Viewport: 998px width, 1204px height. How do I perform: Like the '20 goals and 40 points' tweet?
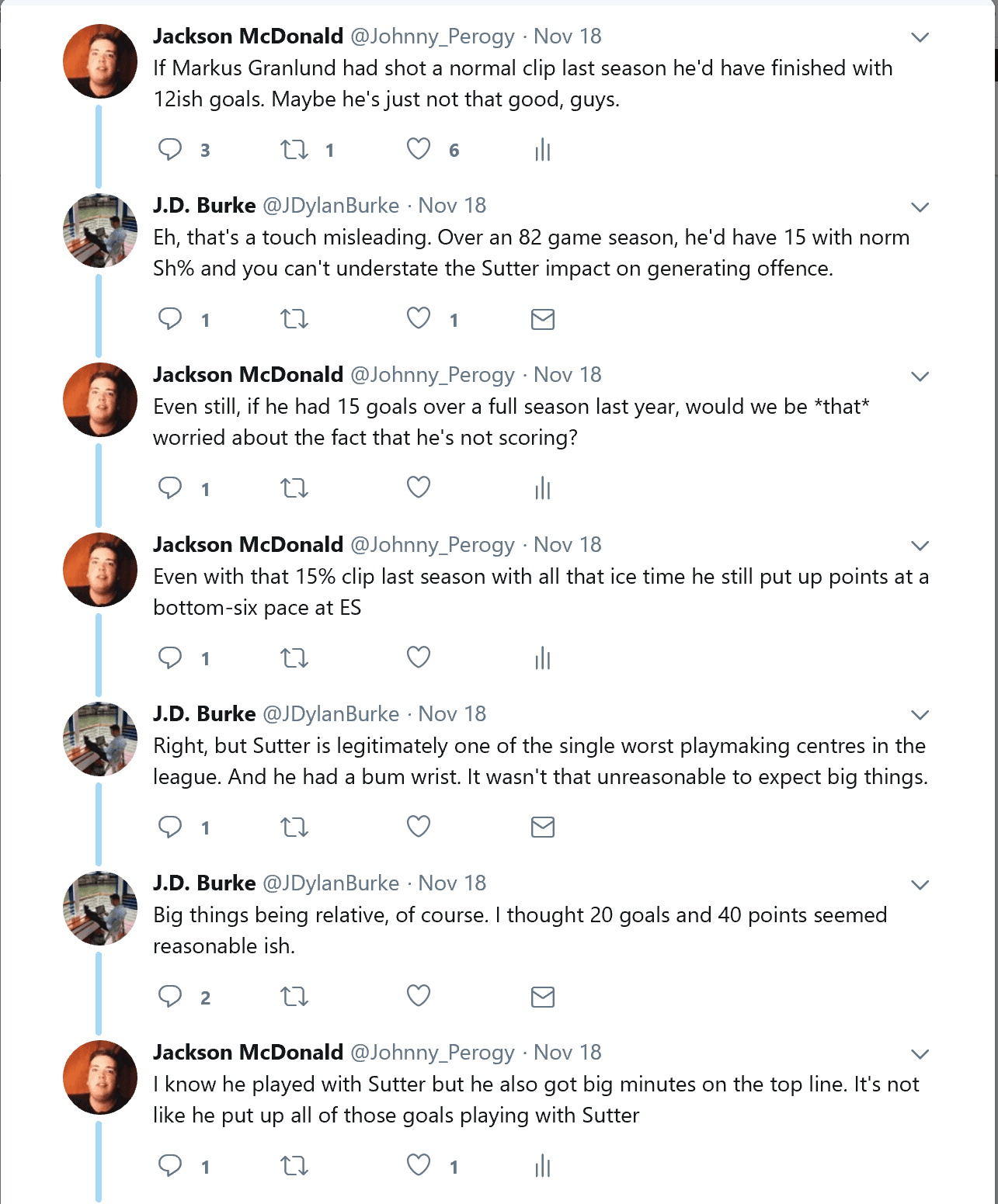[x=419, y=996]
